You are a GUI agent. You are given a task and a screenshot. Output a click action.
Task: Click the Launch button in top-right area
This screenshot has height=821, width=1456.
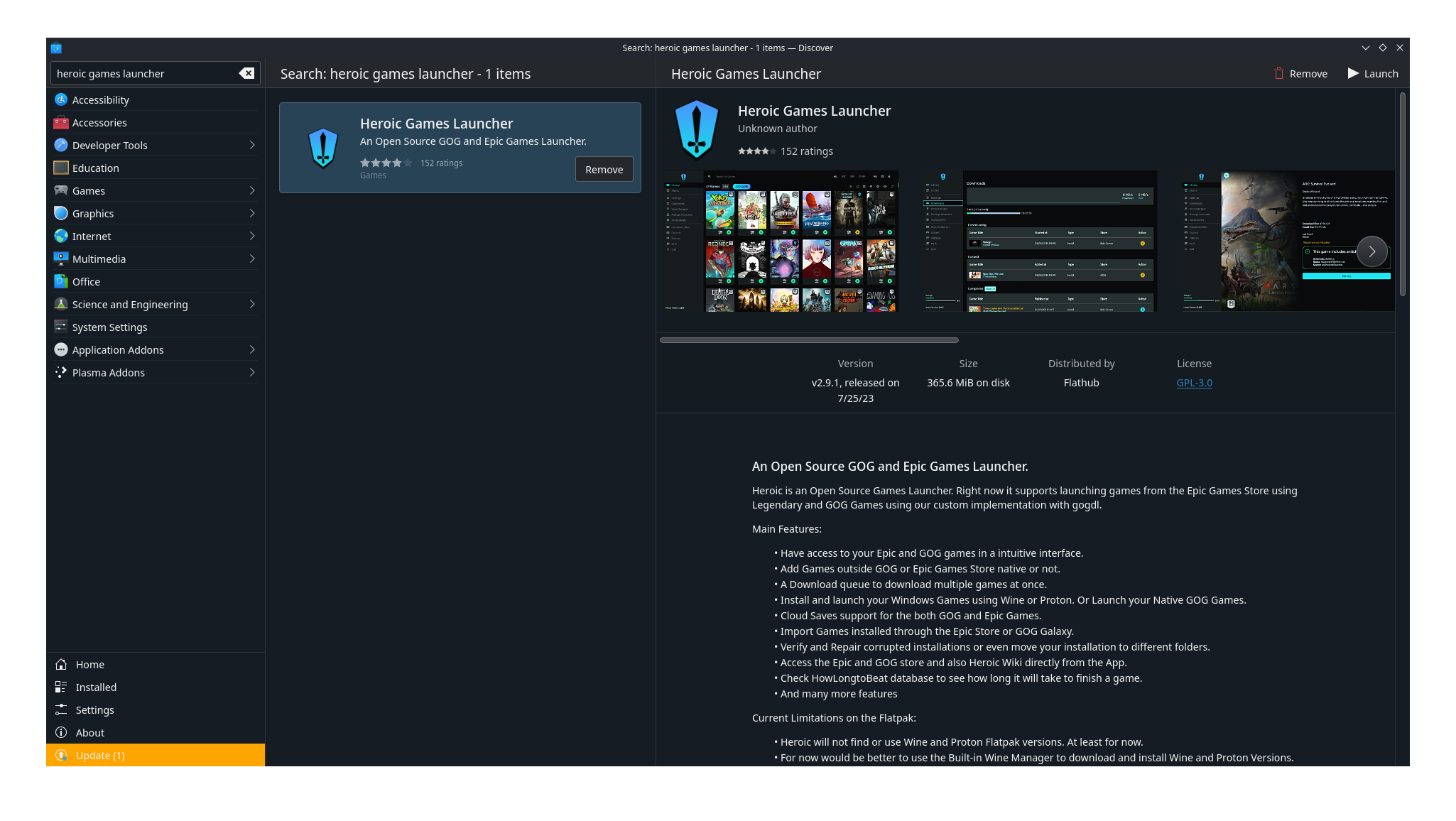[x=1372, y=73]
